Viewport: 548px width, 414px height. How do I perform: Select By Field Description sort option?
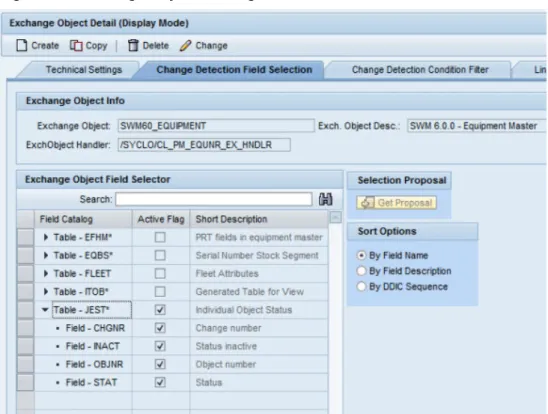click(361, 271)
